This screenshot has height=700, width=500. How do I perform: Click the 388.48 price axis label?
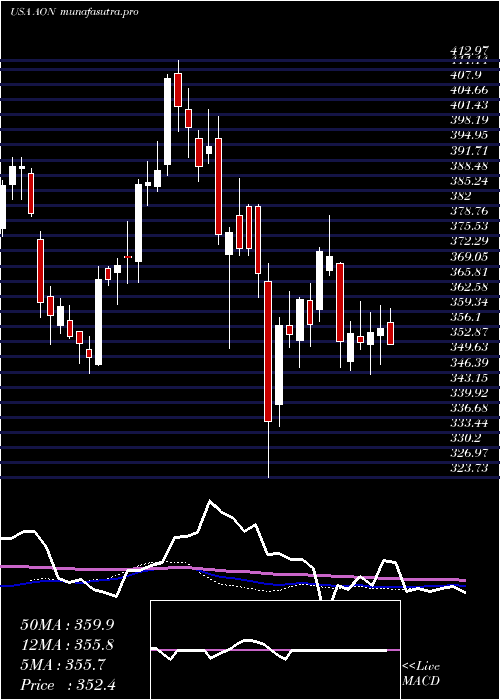click(x=469, y=166)
